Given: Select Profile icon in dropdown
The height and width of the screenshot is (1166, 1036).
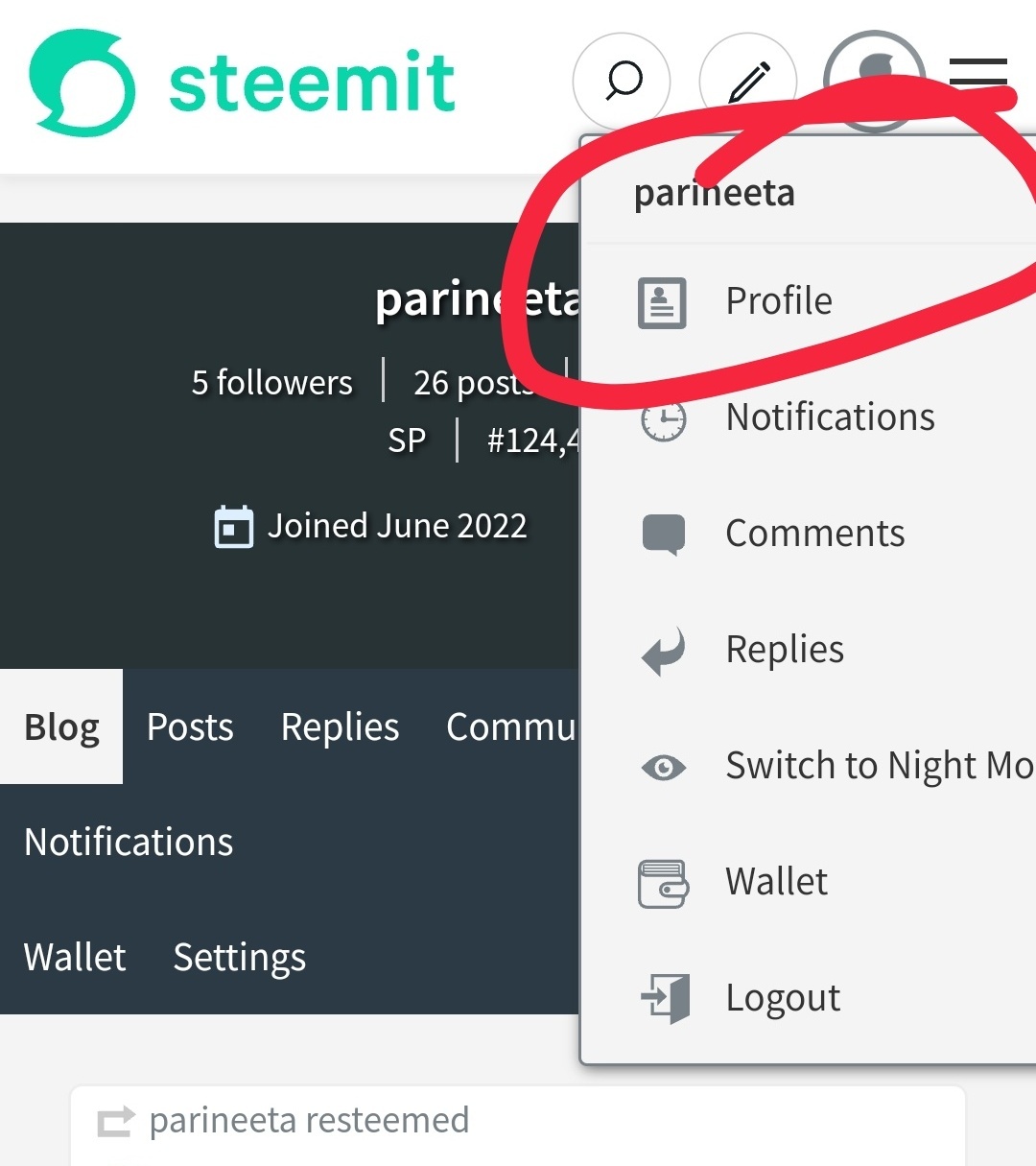Looking at the screenshot, I should point(662,302).
